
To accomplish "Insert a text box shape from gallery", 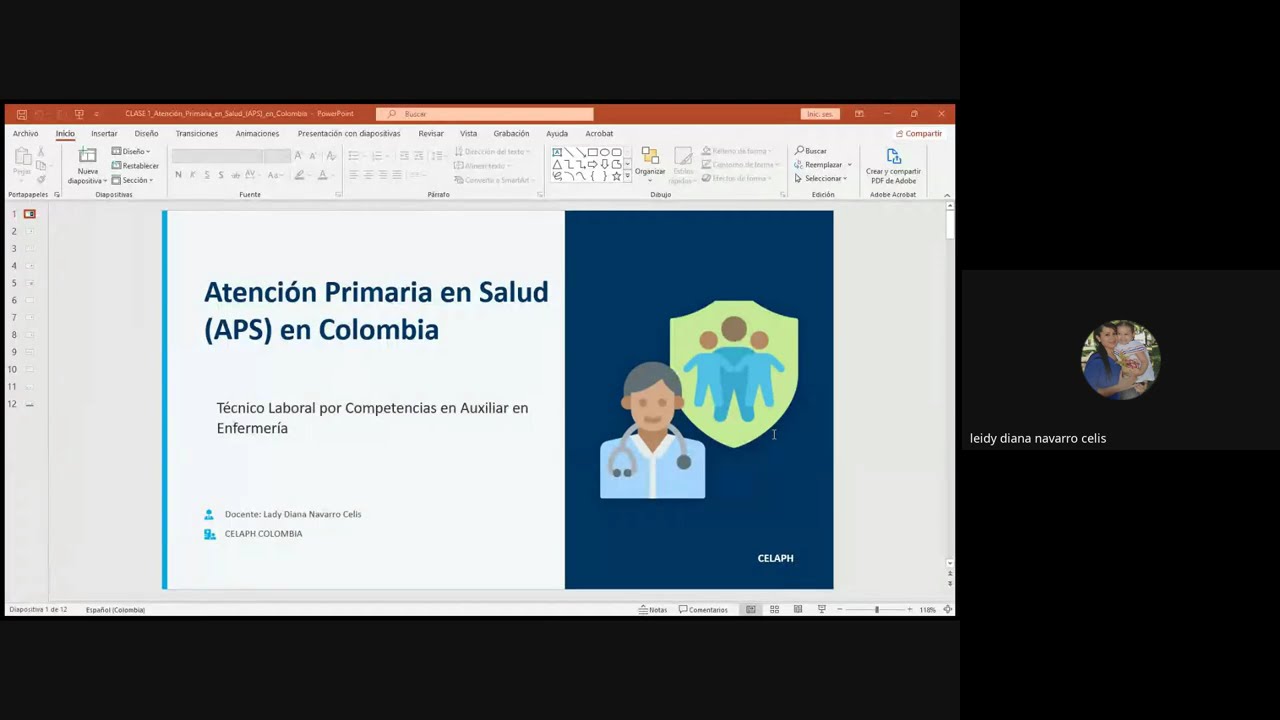I will pos(557,152).
